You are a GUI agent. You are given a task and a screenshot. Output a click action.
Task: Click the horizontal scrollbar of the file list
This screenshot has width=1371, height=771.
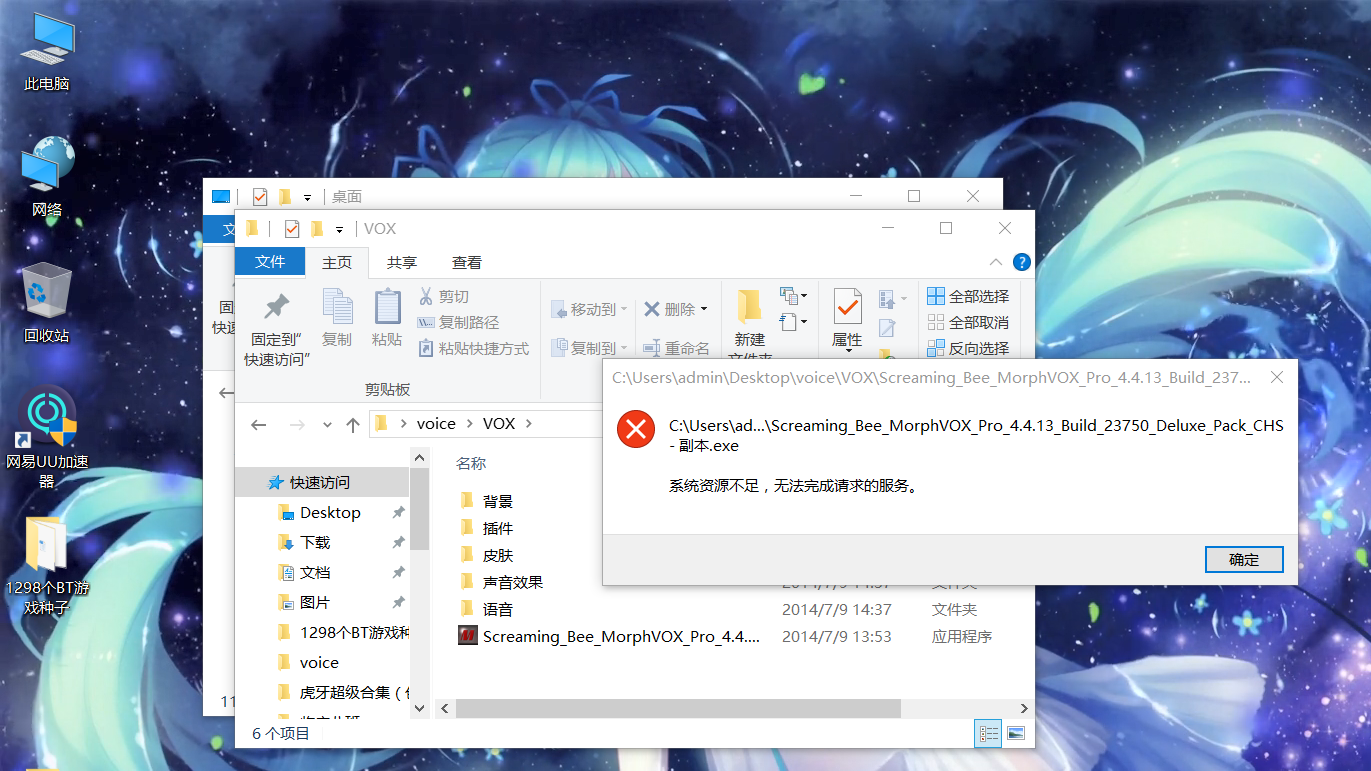[679, 708]
